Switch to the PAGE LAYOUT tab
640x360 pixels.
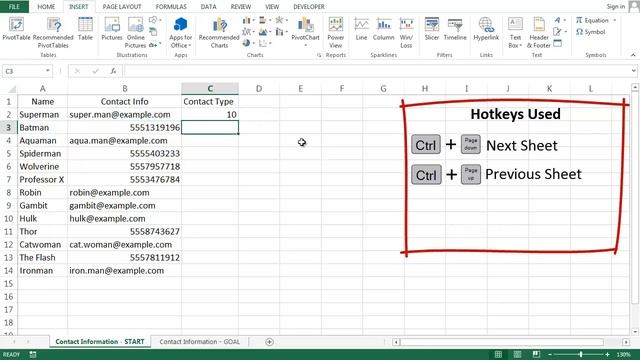pyautogui.click(x=122, y=7)
